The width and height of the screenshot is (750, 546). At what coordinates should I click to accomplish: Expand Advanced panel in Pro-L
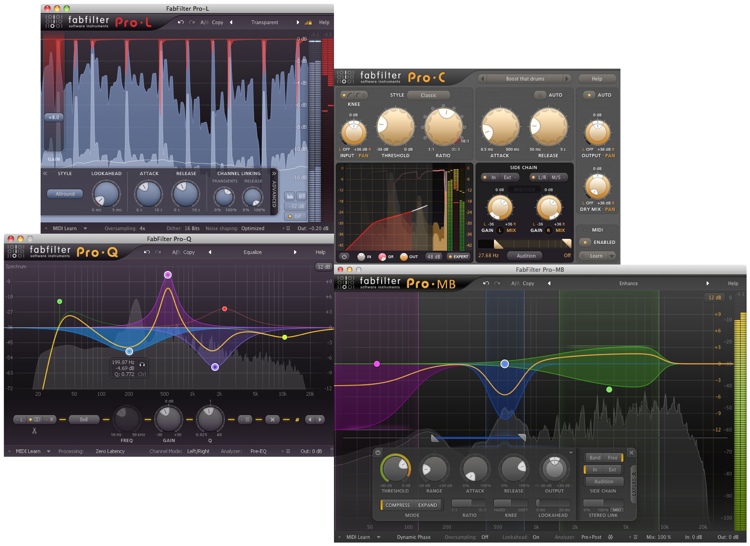274,193
